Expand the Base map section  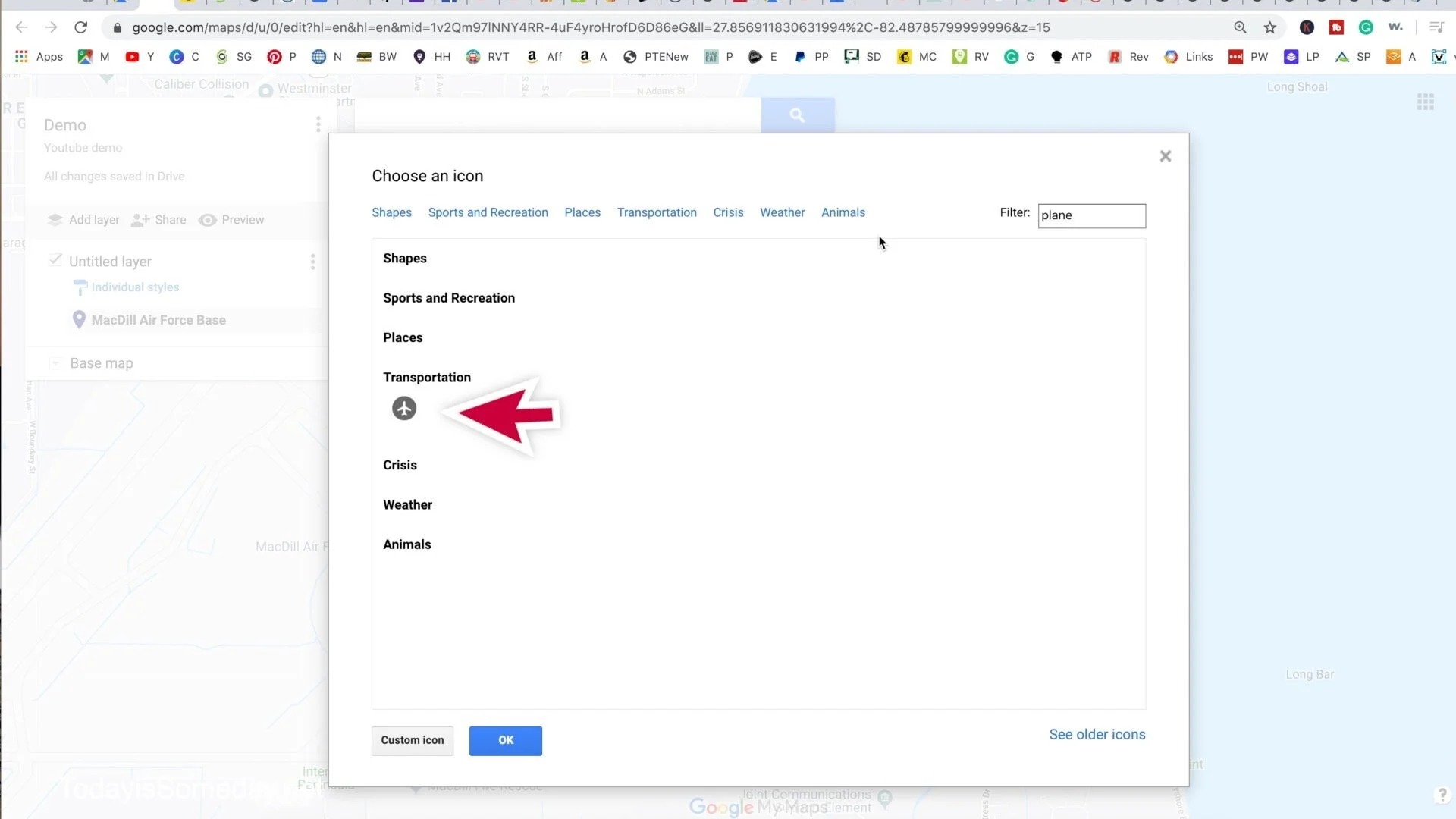(55, 363)
